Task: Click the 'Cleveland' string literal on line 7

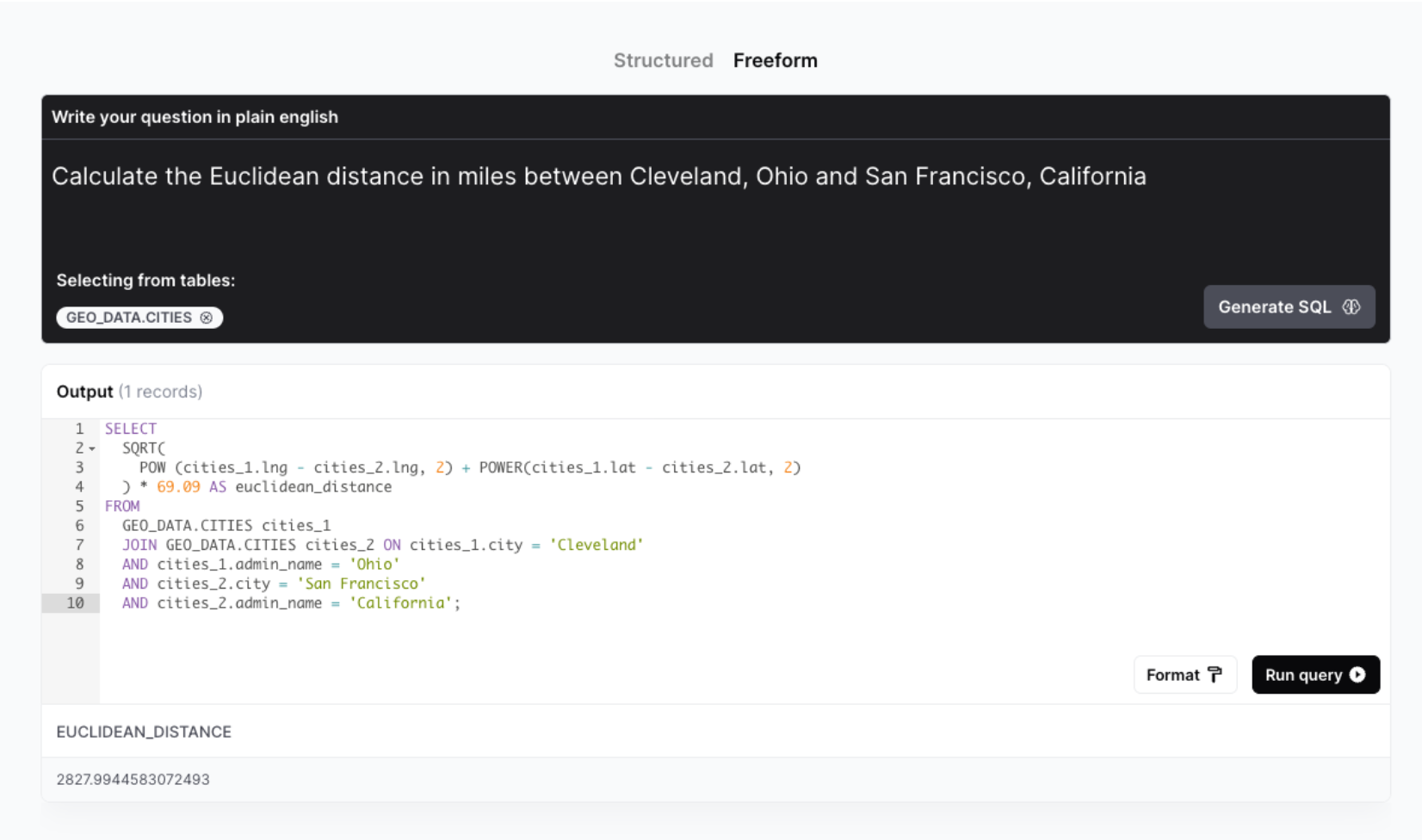Action: point(597,544)
